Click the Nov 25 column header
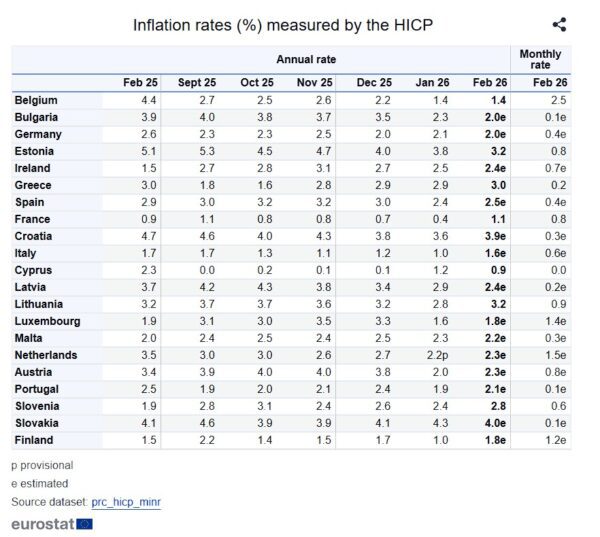The image size is (600, 537). pyautogui.click(x=315, y=82)
